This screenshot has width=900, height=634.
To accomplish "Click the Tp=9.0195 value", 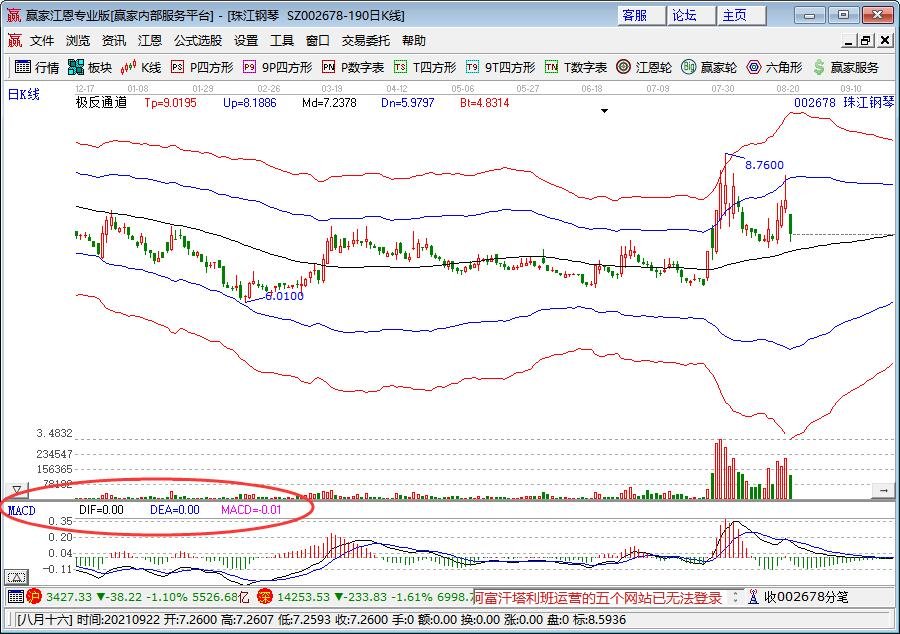I will pos(170,103).
